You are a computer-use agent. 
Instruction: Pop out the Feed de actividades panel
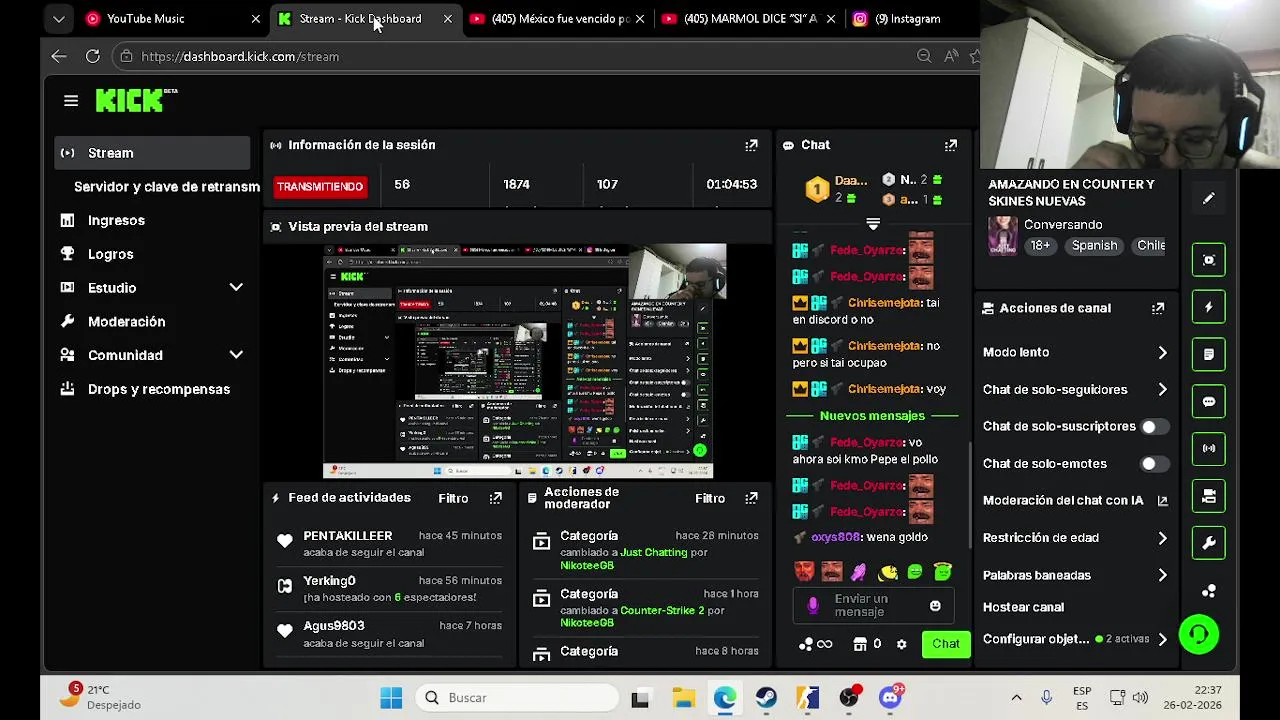(496, 498)
